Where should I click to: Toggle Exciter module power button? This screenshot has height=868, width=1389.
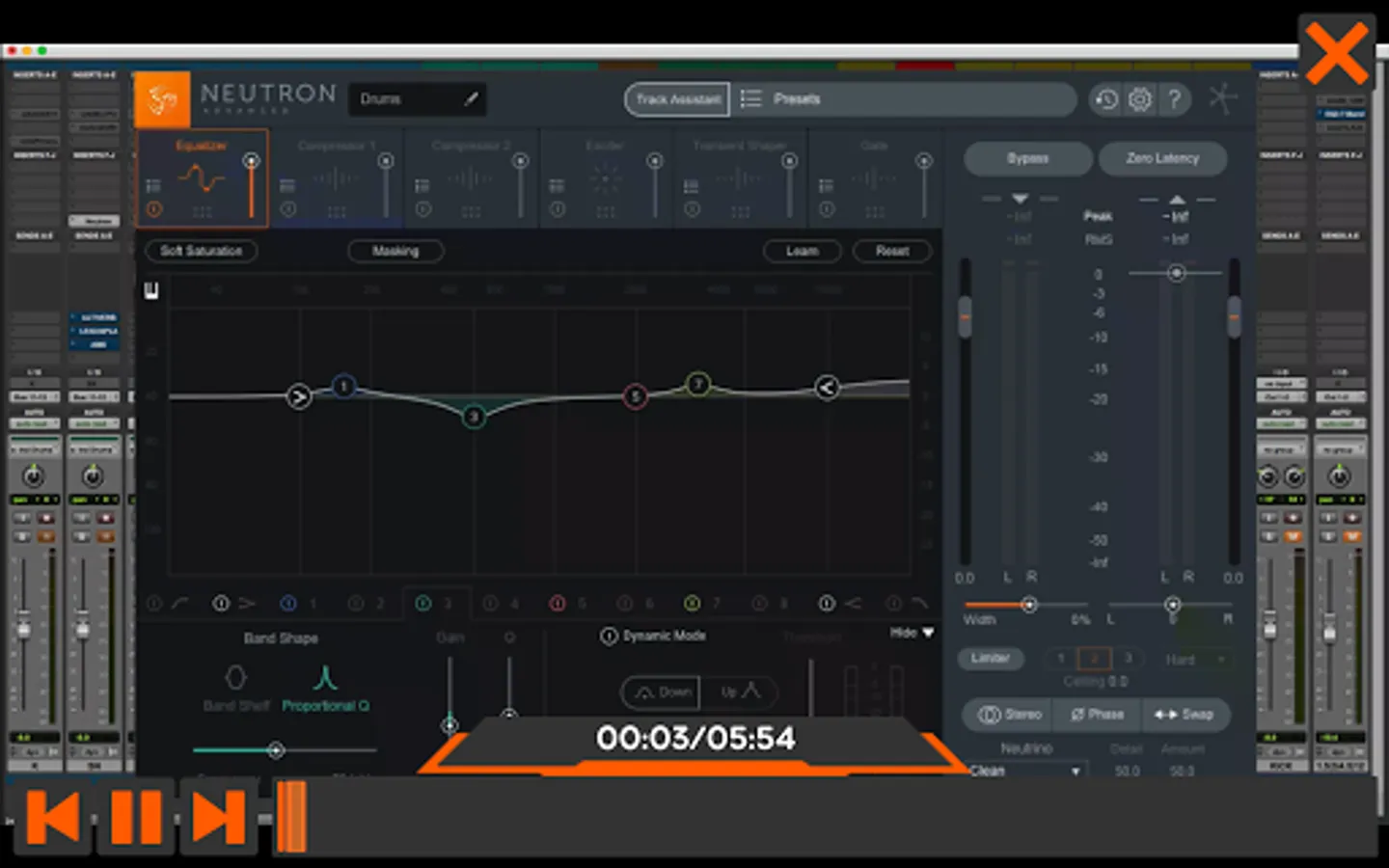557,209
